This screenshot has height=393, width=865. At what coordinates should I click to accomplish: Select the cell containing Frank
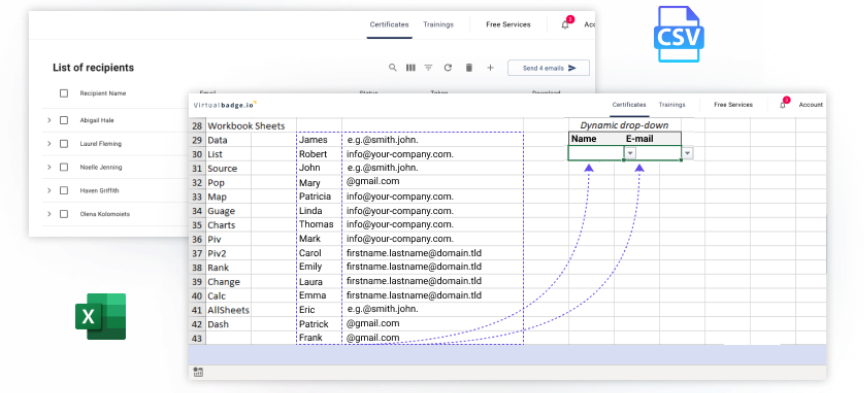point(319,338)
